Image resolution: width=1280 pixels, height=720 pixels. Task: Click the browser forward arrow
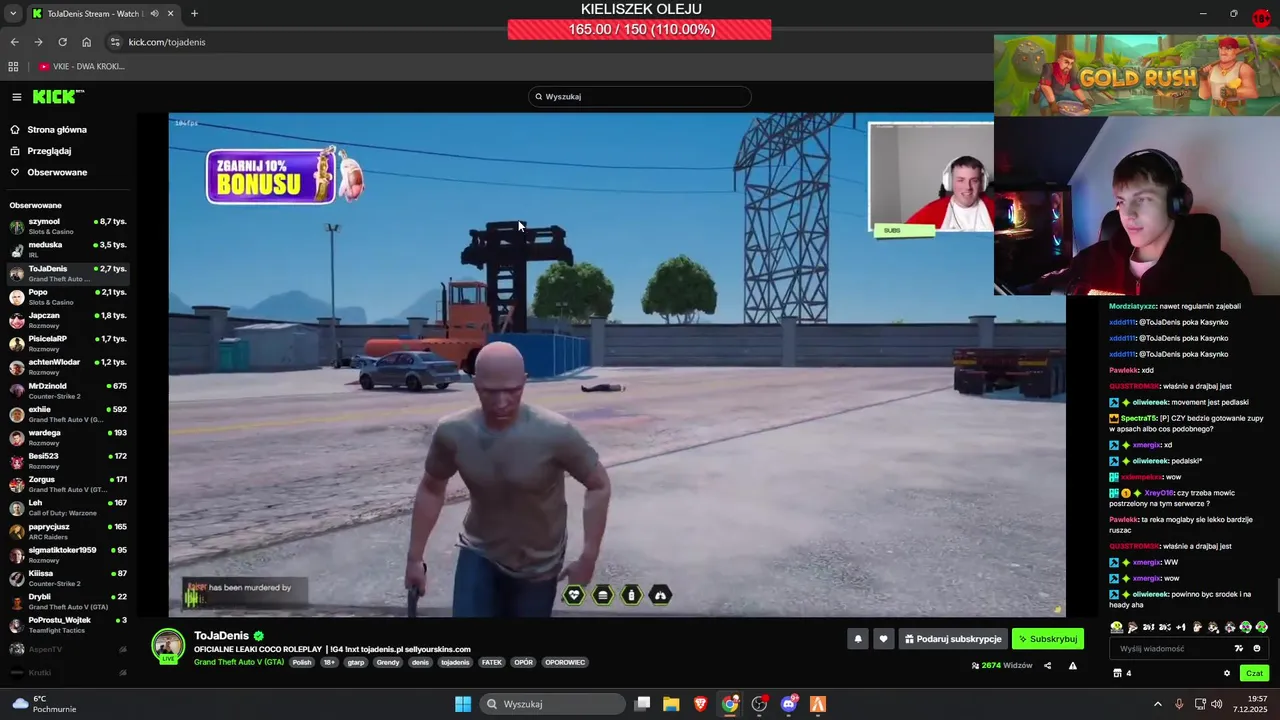pyautogui.click(x=38, y=42)
